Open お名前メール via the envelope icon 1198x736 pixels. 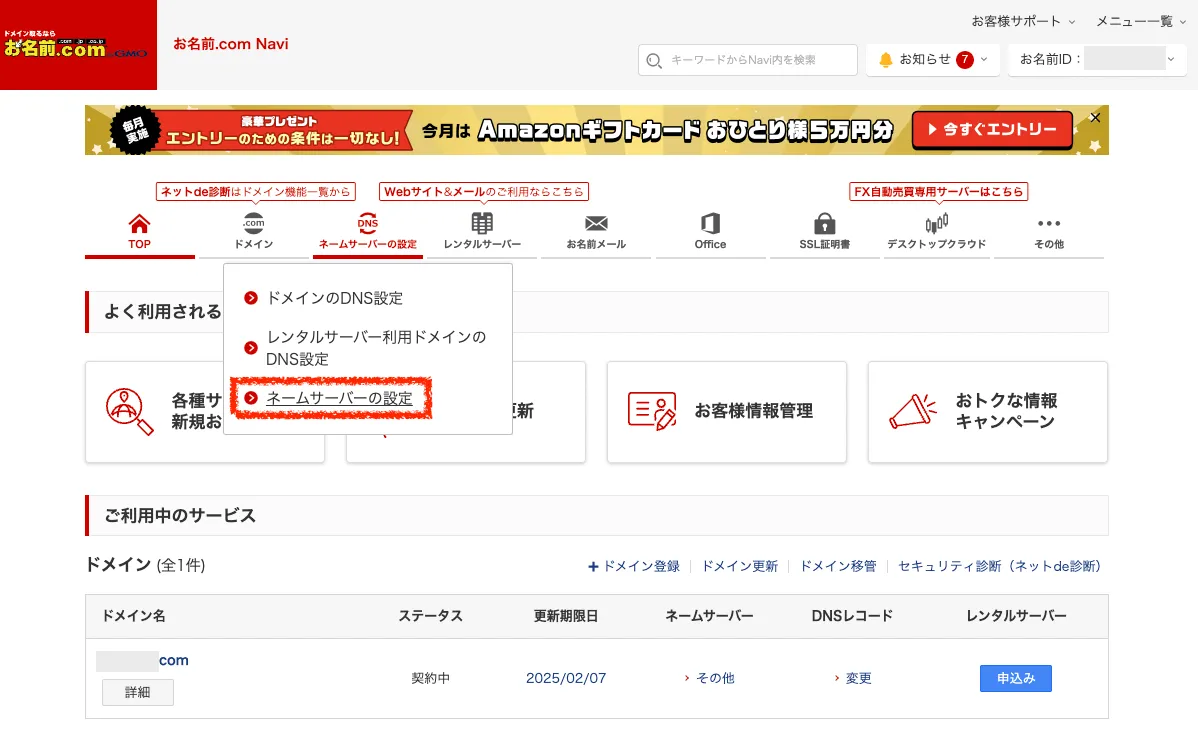tap(595, 224)
